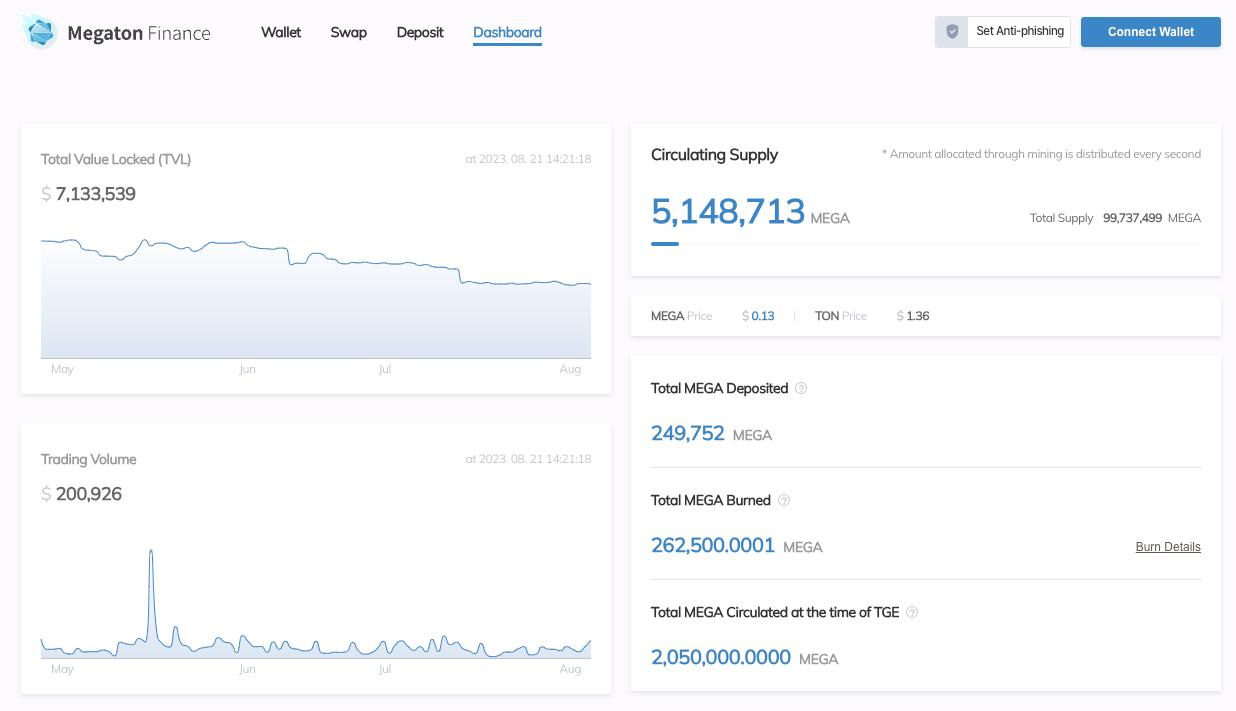Click the TVL chart area near Jul

click(x=385, y=310)
